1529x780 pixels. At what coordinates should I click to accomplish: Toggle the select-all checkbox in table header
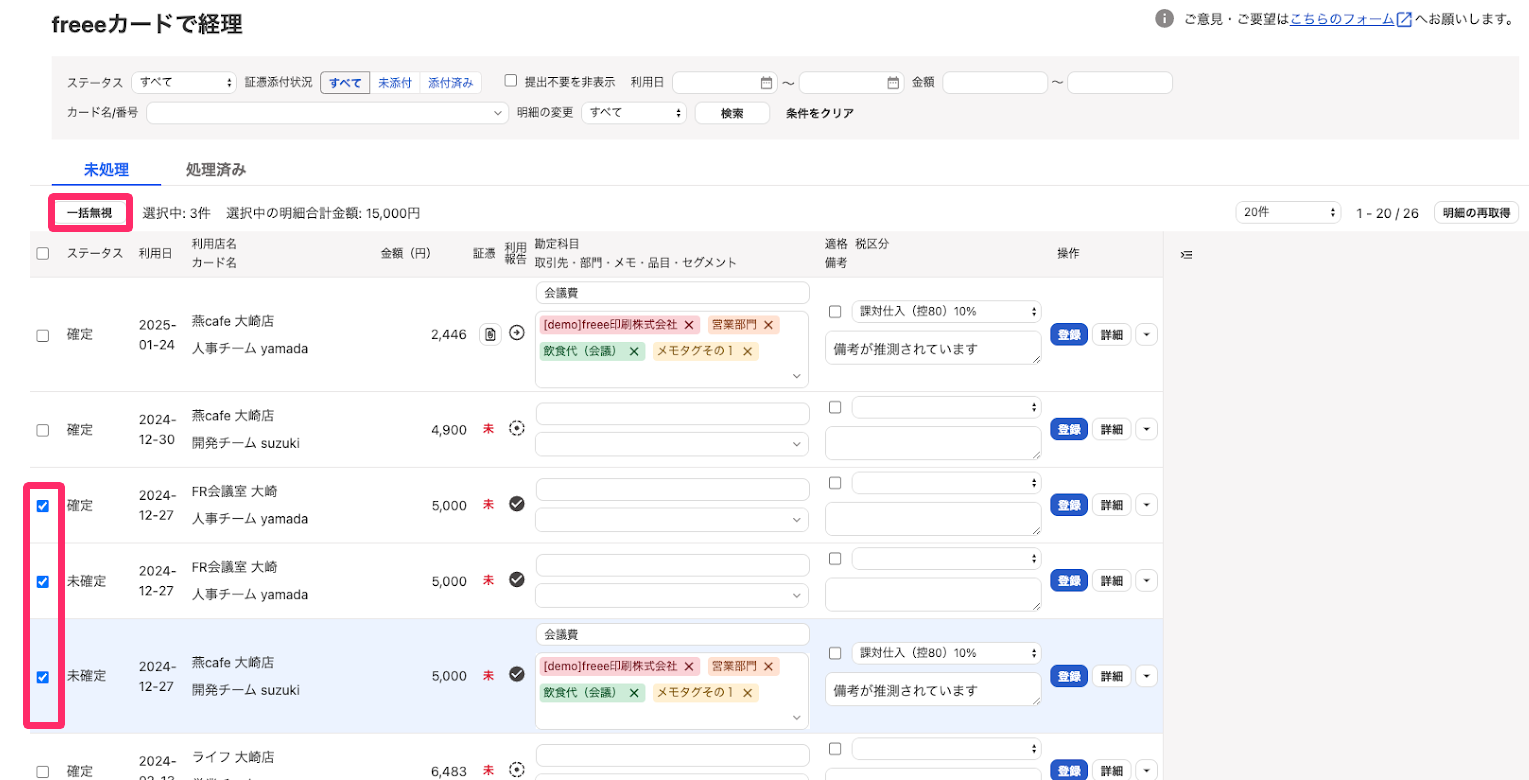42,254
